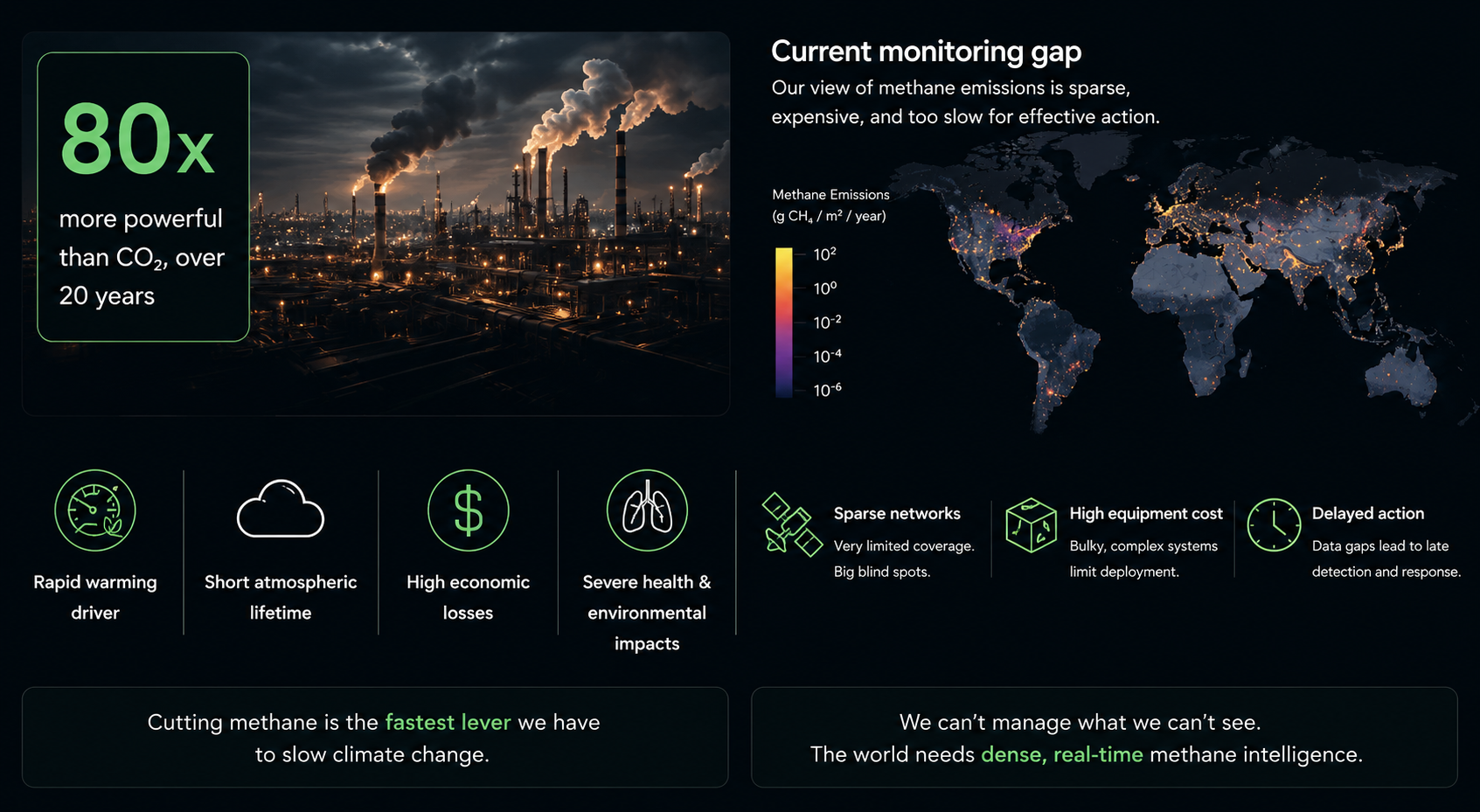Click the cube icon for High equipment cost
The image size is (1480, 812).
(x=1031, y=524)
